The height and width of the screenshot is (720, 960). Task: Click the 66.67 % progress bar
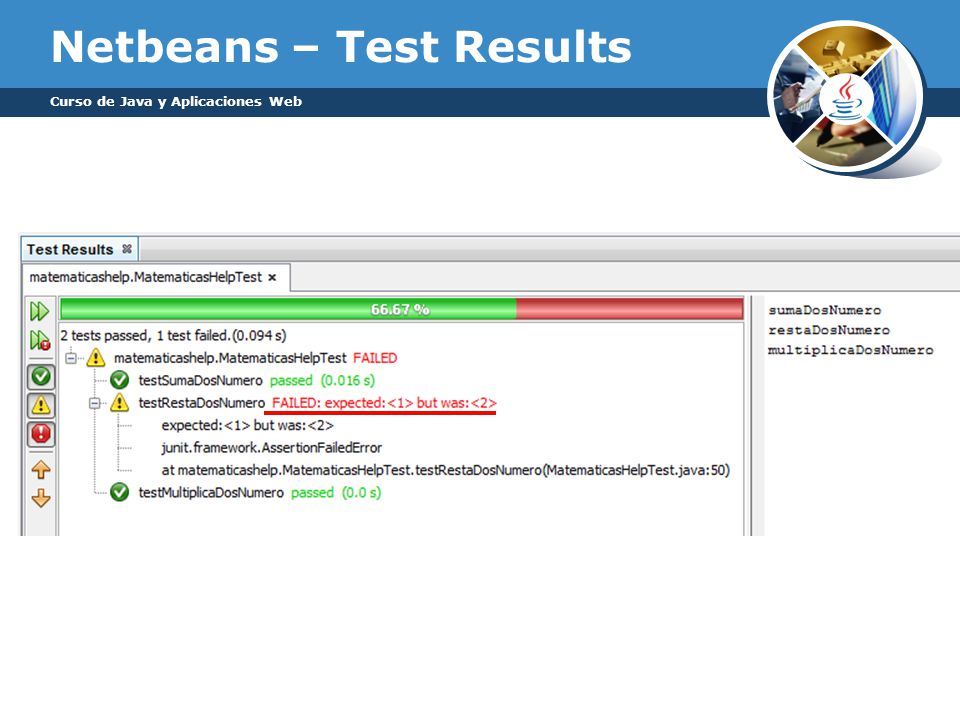(401, 309)
